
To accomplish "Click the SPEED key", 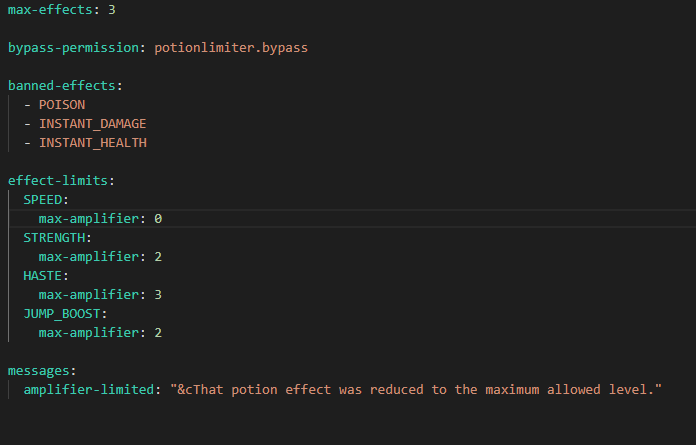I will tap(43, 200).
